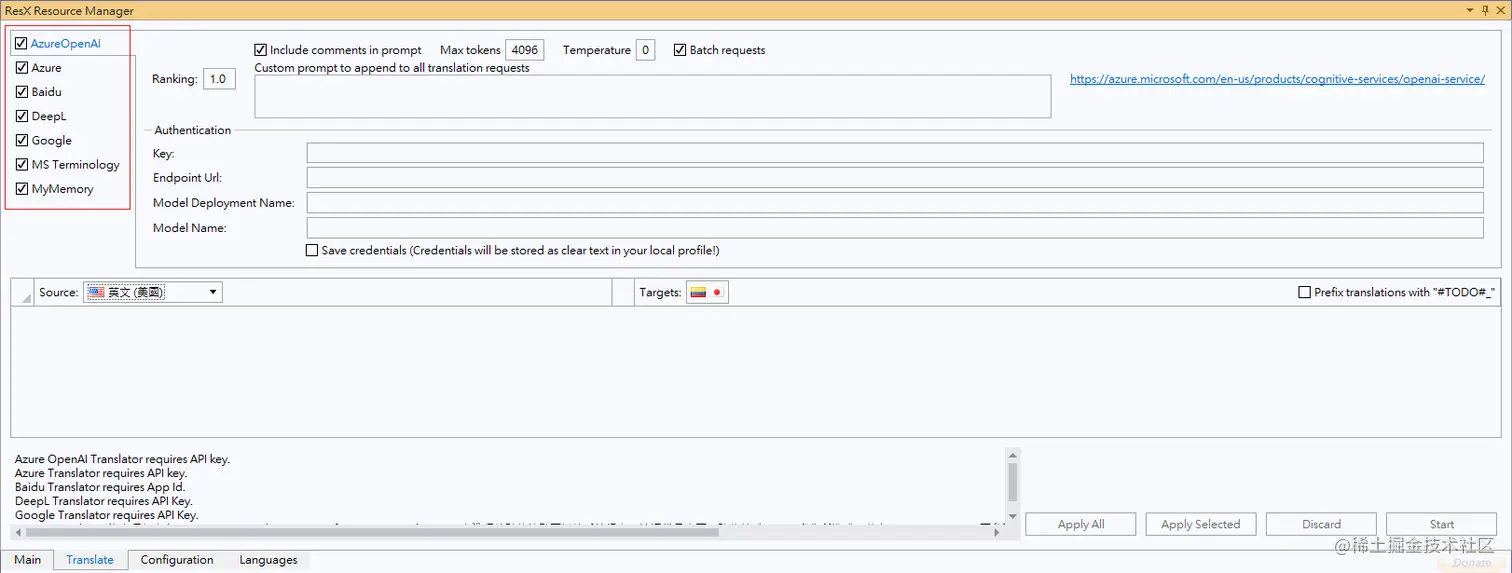Click the Start translation button
The height and width of the screenshot is (573, 1512).
1441,524
